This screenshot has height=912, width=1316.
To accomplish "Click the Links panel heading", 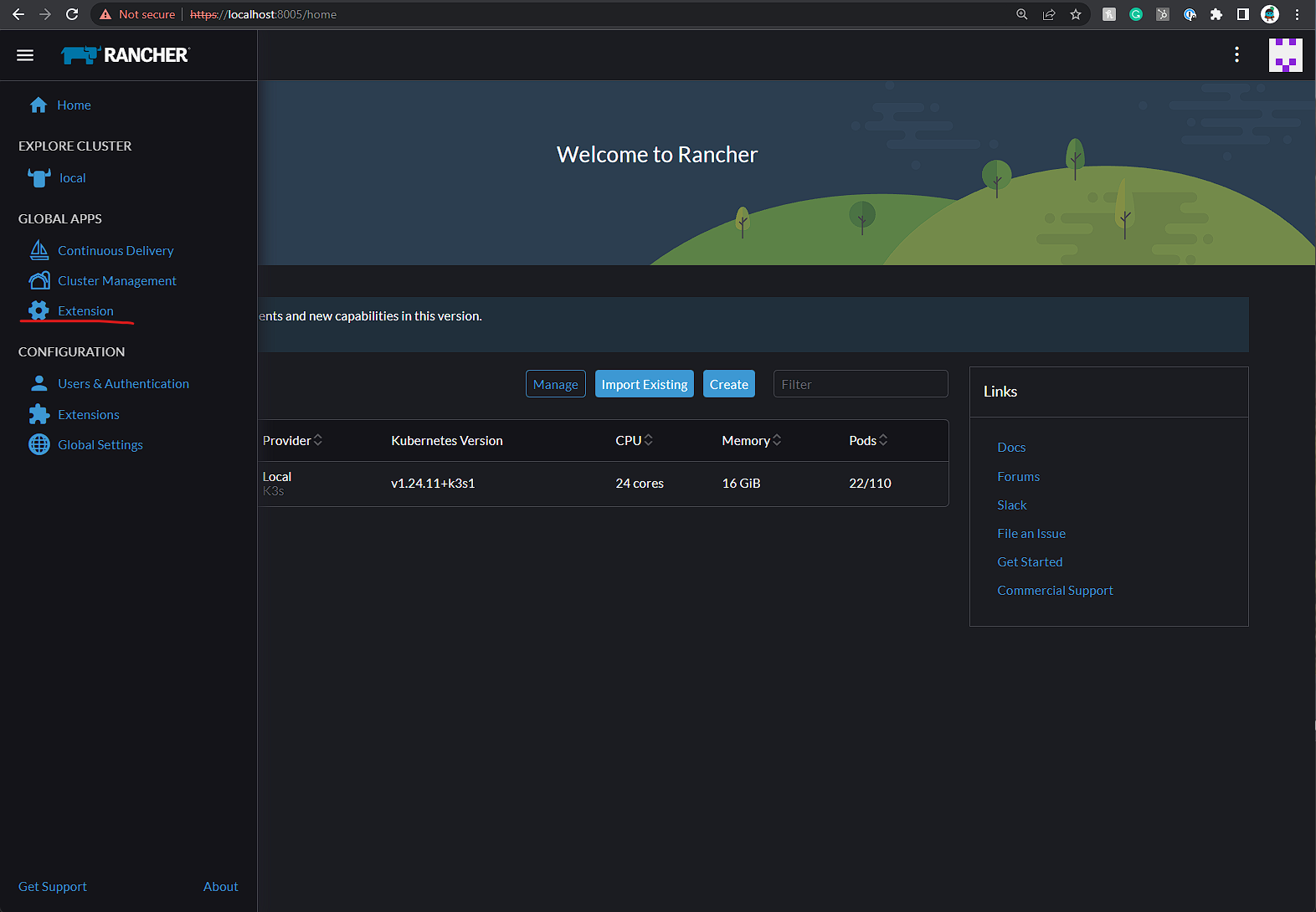I will point(1000,391).
